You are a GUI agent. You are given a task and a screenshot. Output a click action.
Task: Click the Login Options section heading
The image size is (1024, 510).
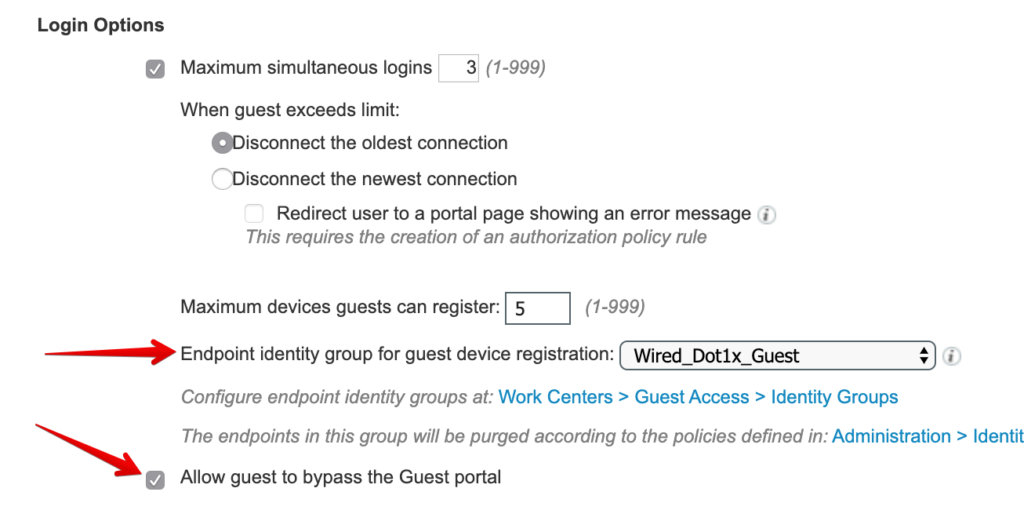pyautogui.click(x=101, y=25)
